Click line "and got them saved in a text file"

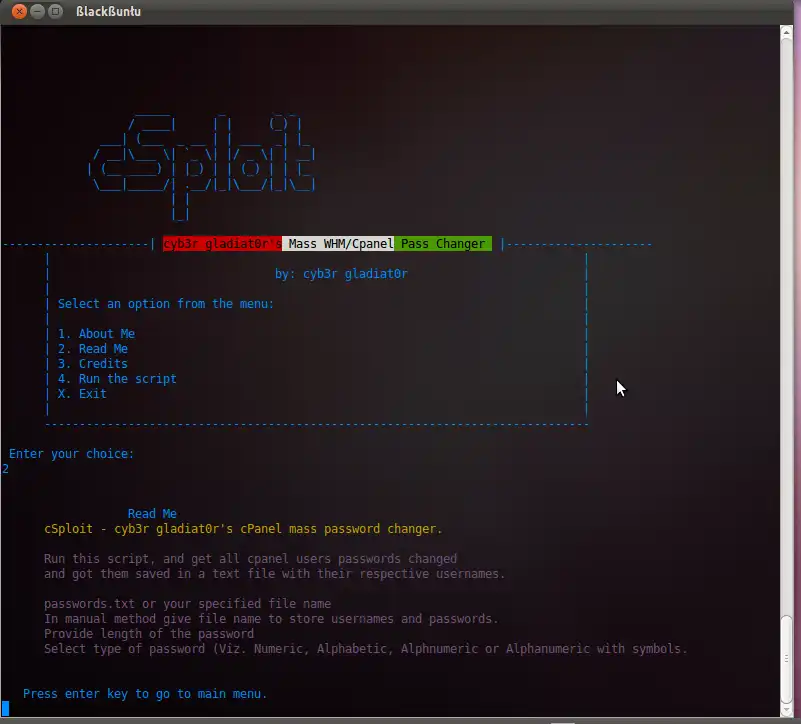(x=274, y=574)
